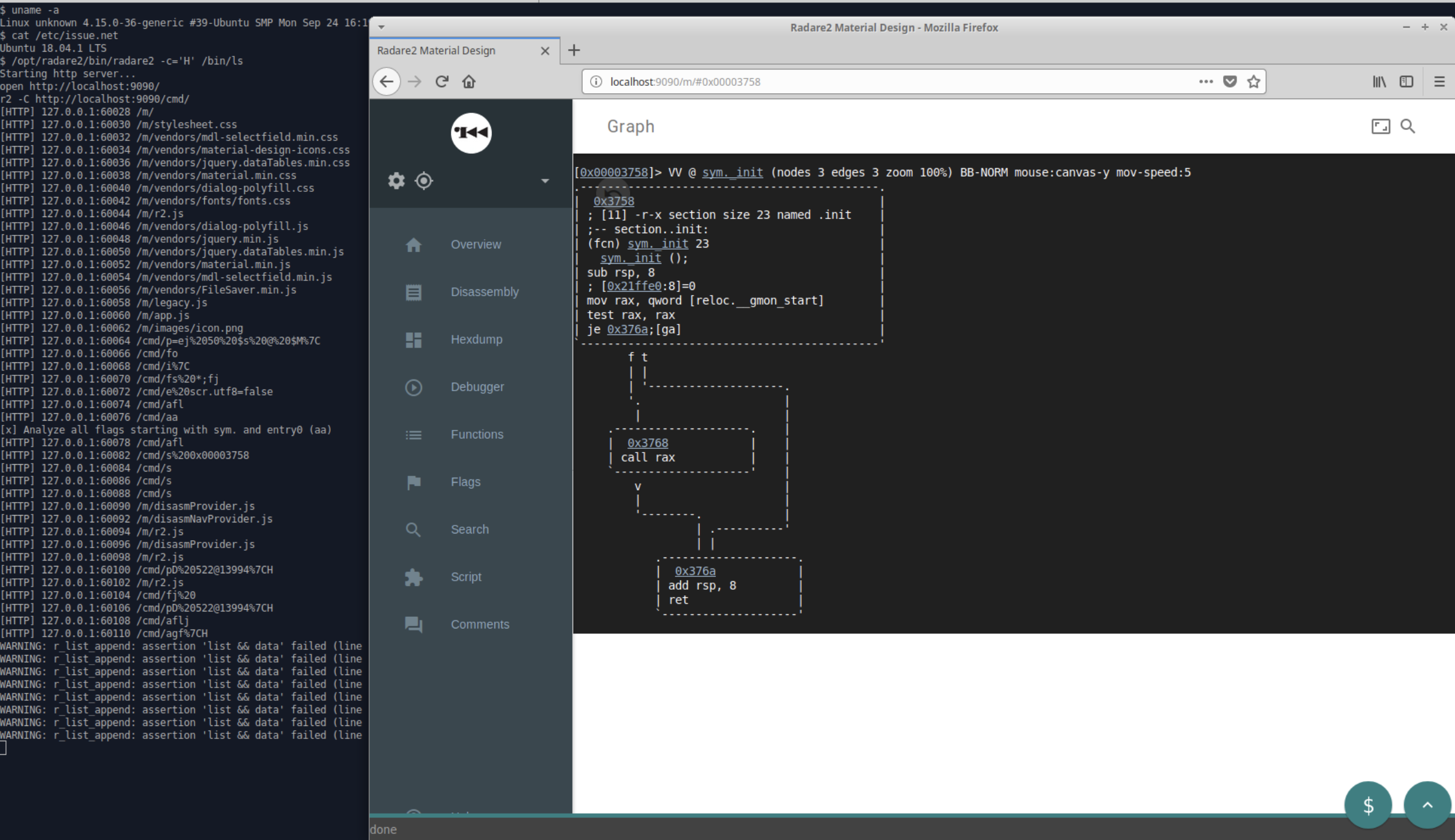Viewport: 1455px width, 840px height.
Task: Click the Comments speech bubble icon
Action: 413,625
